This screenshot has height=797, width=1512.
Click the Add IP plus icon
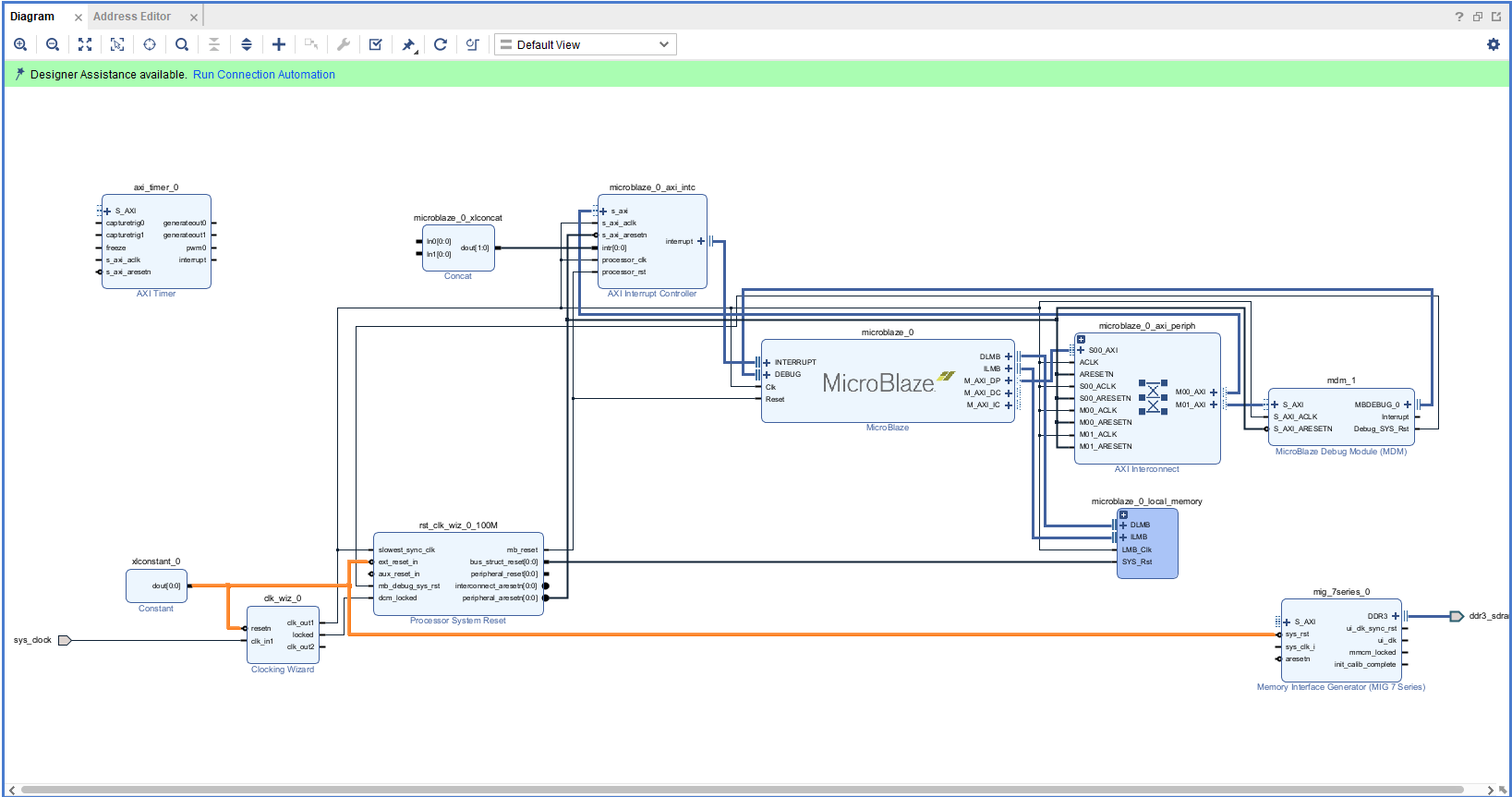(278, 44)
